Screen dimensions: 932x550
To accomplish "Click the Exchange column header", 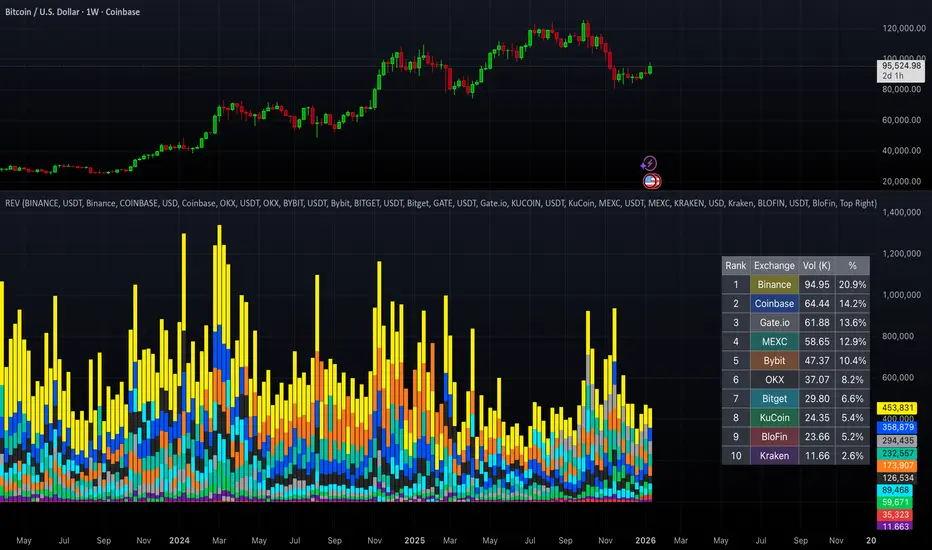I will click(774, 266).
